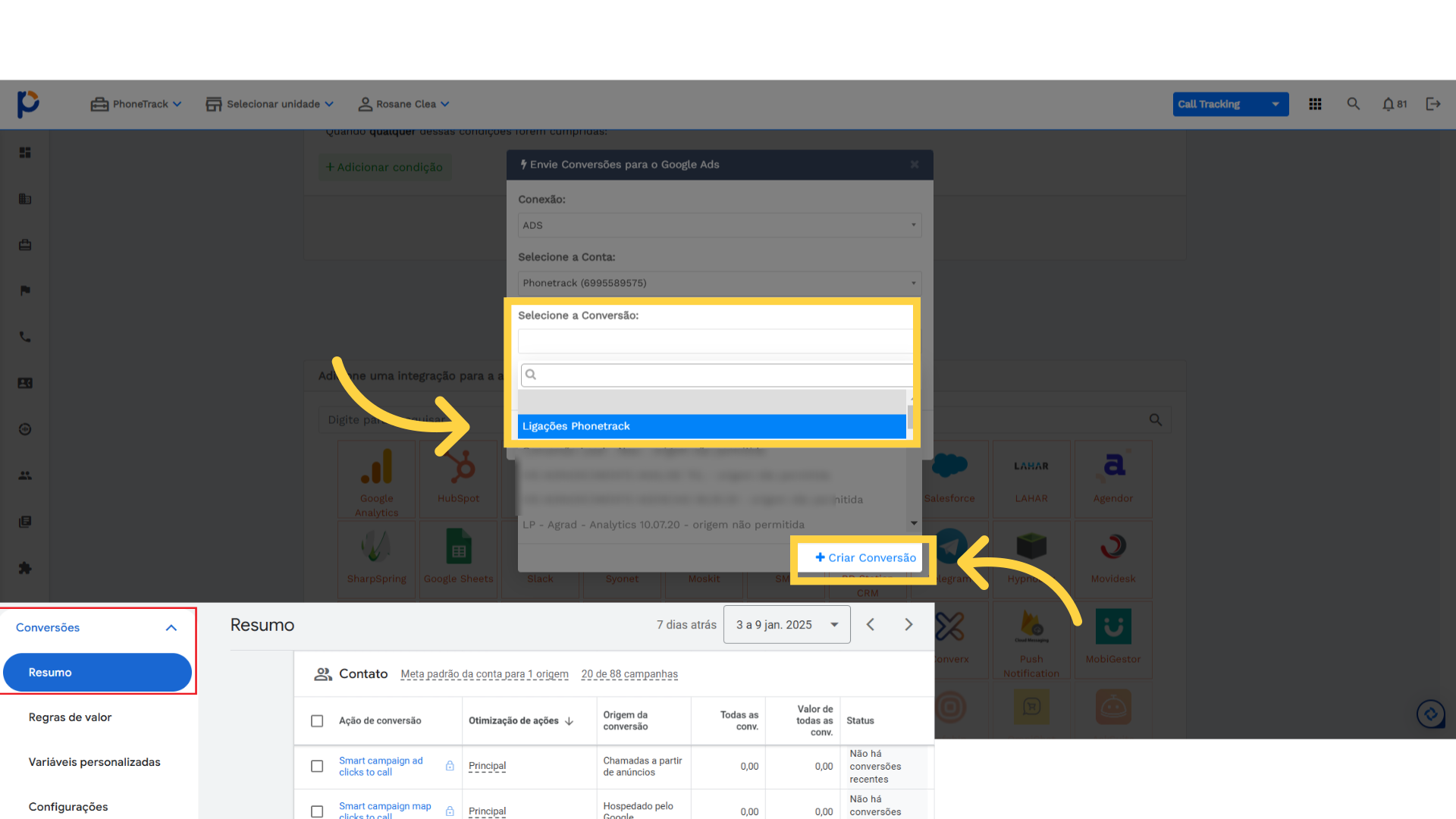Close the Envie Conversões dialog
Viewport: 1456px width, 819px height.
pos(915,164)
